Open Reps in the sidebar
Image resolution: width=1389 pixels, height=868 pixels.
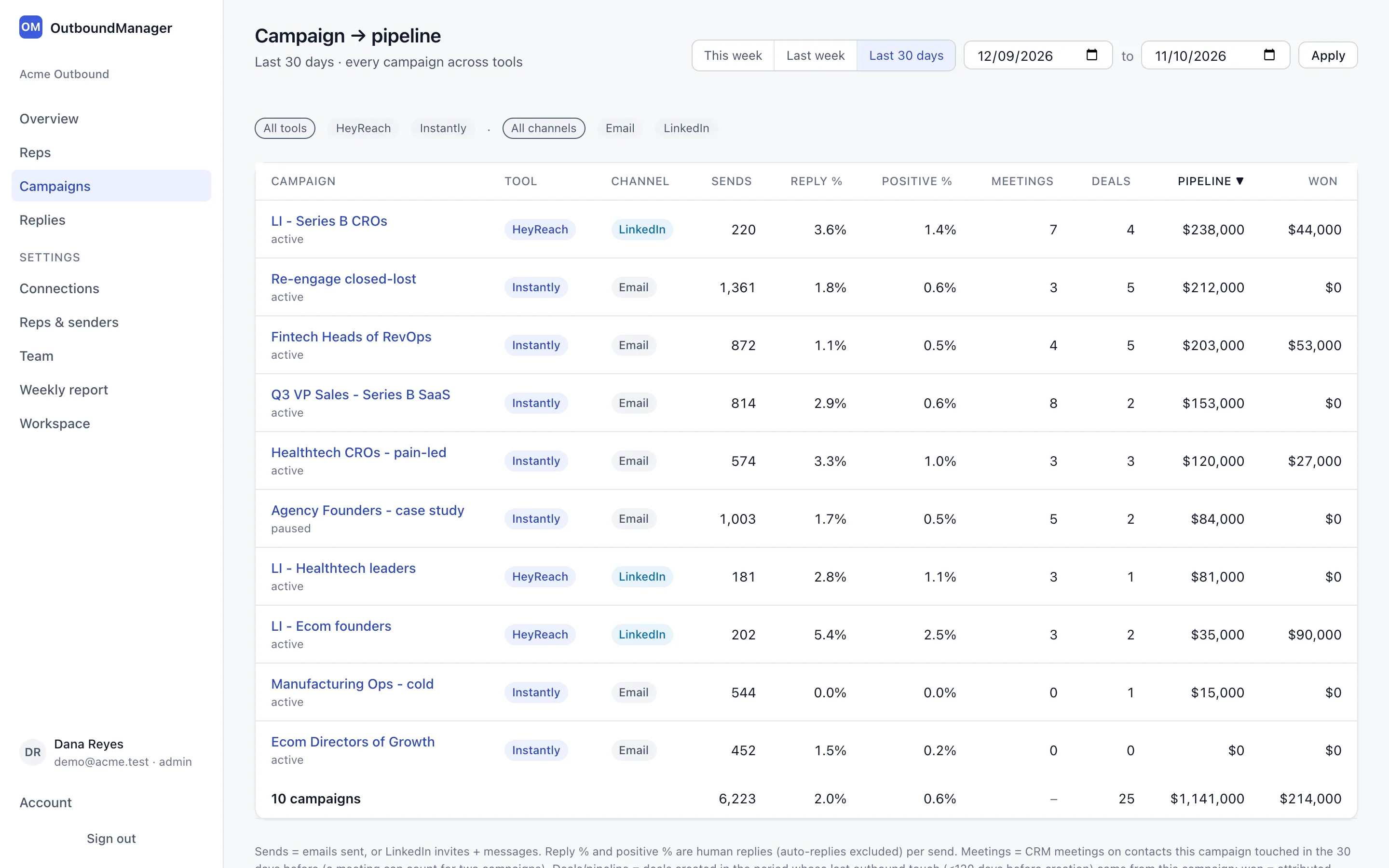click(111, 153)
